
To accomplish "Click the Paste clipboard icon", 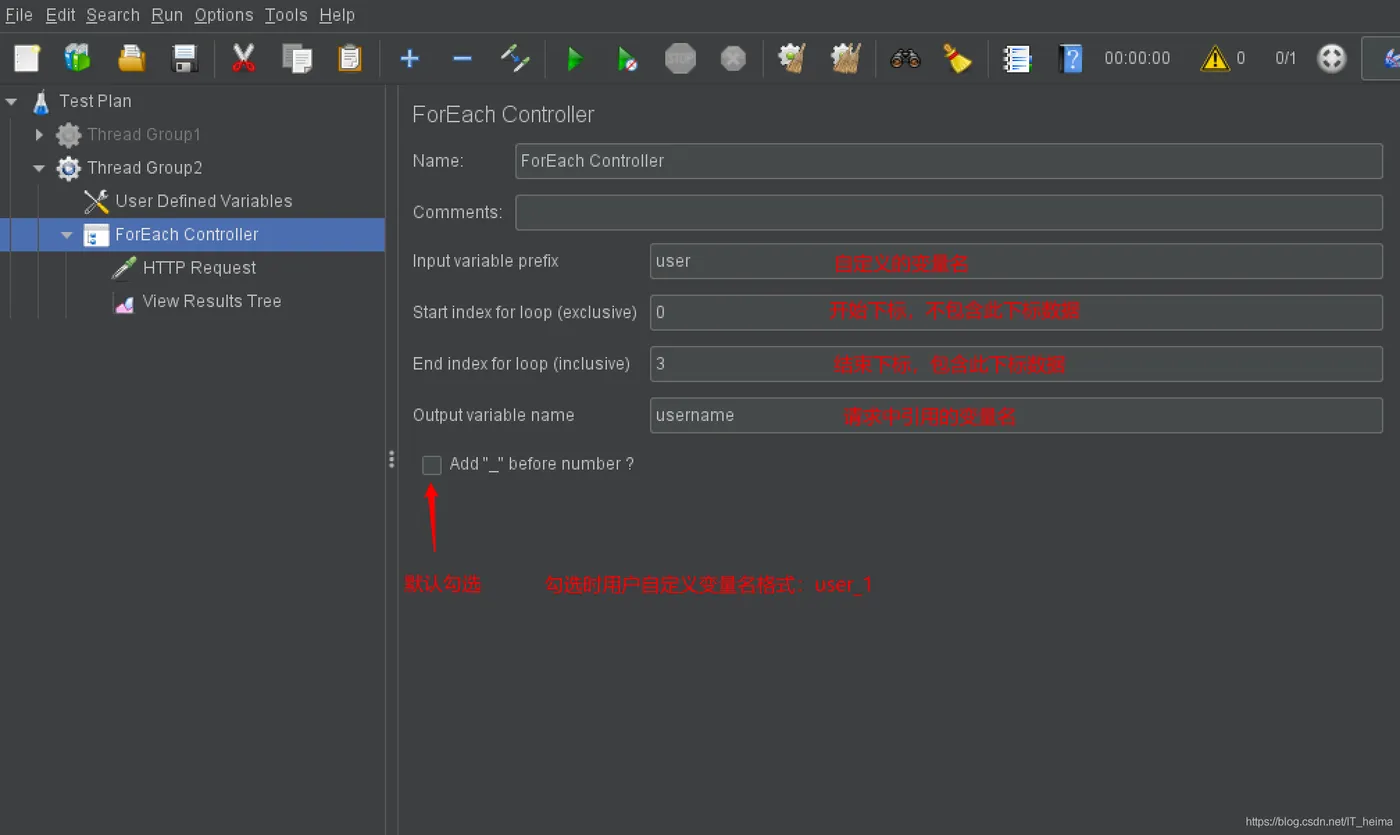I will tap(350, 59).
